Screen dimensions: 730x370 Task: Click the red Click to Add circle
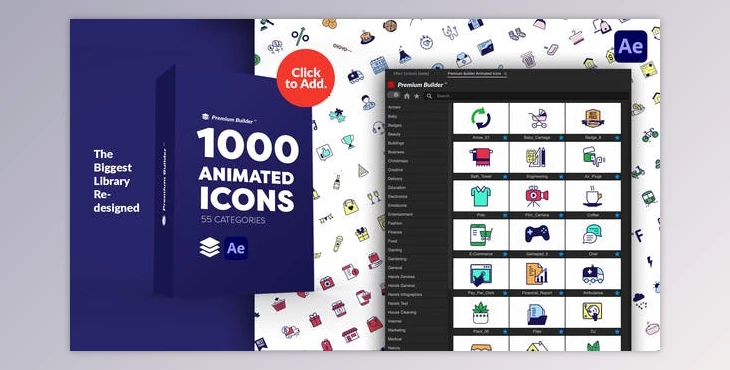pyautogui.click(x=305, y=78)
